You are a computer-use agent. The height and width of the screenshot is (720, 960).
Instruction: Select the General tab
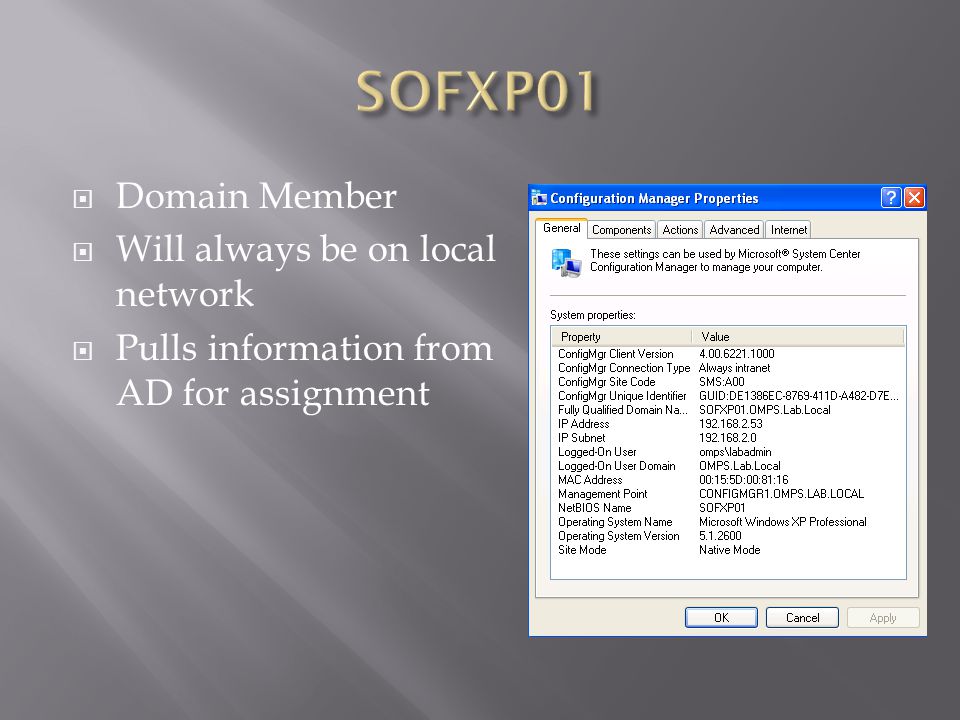point(561,228)
